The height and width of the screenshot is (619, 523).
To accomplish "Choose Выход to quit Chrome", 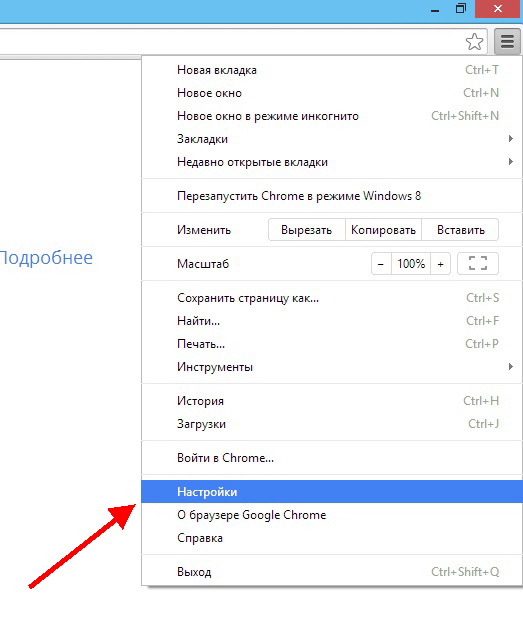I will point(332,572).
